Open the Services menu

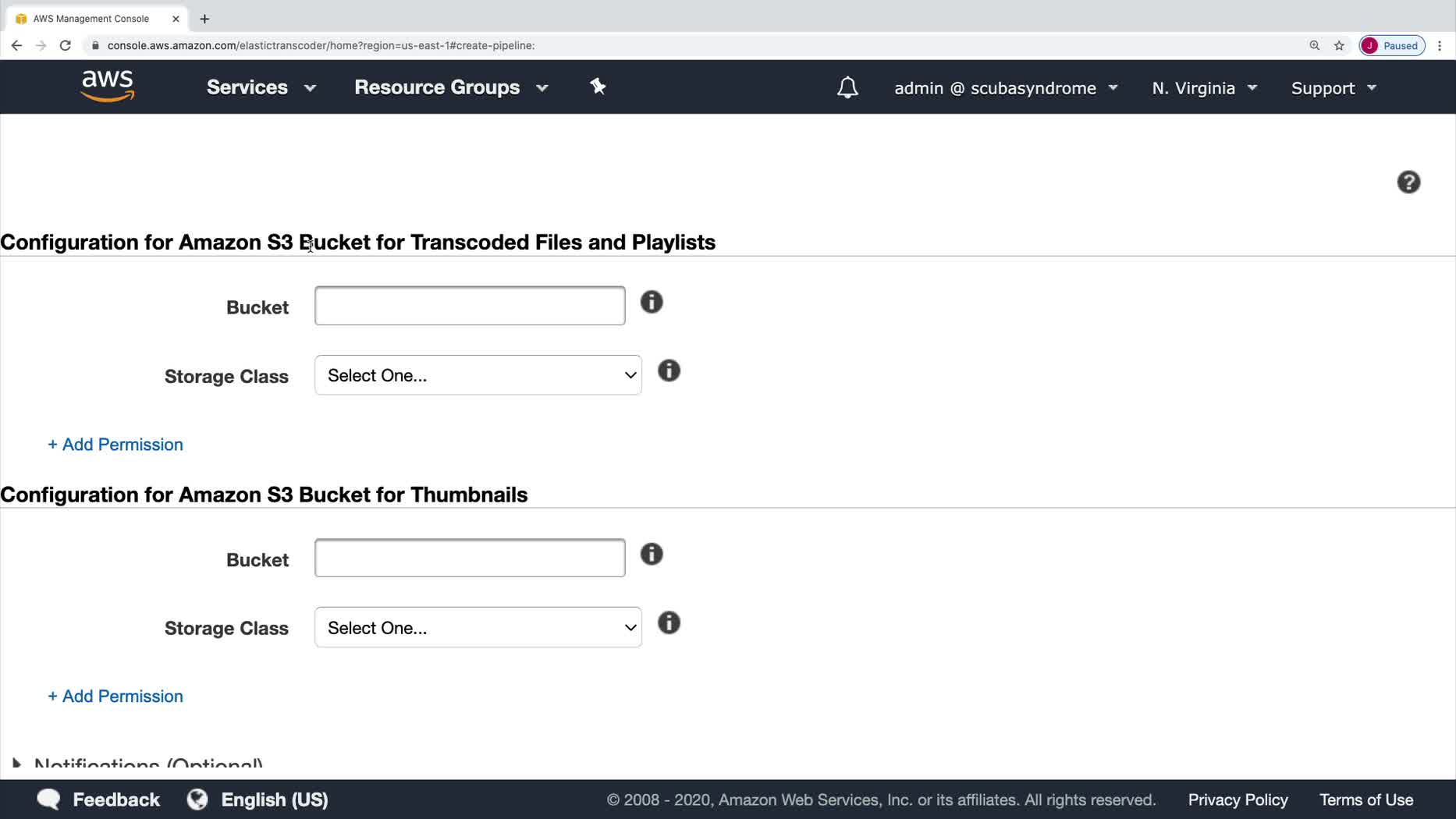click(261, 87)
